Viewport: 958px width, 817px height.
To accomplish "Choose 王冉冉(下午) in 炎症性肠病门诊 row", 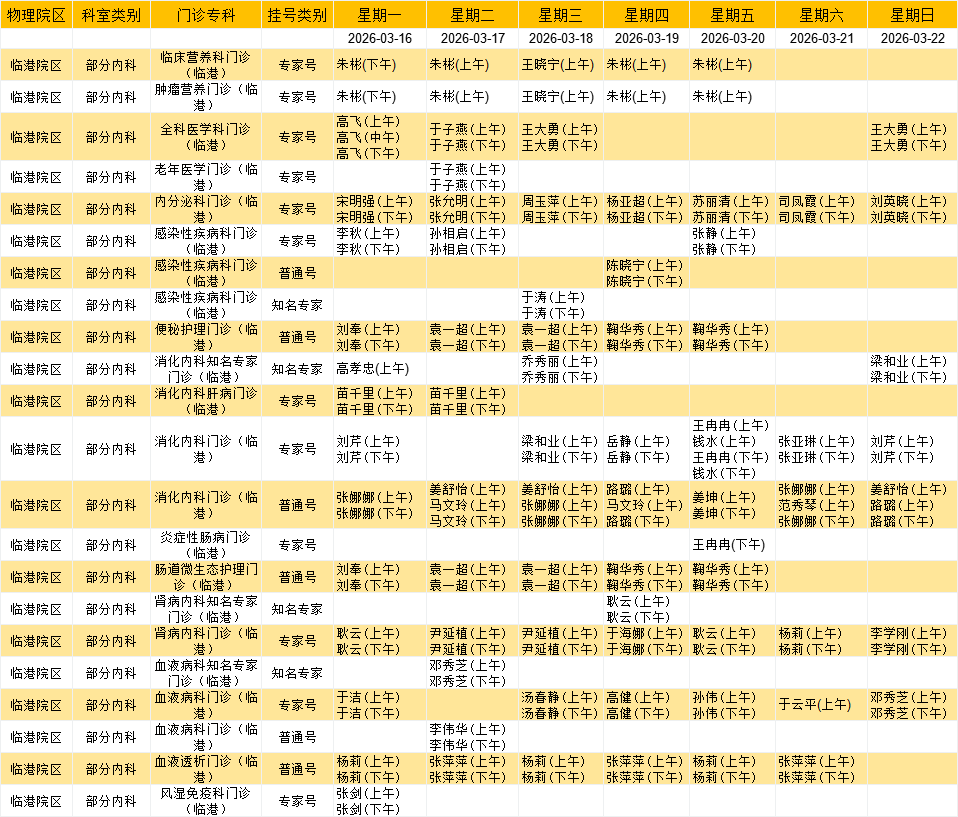I will pyautogui.click(x=729, y=545).
